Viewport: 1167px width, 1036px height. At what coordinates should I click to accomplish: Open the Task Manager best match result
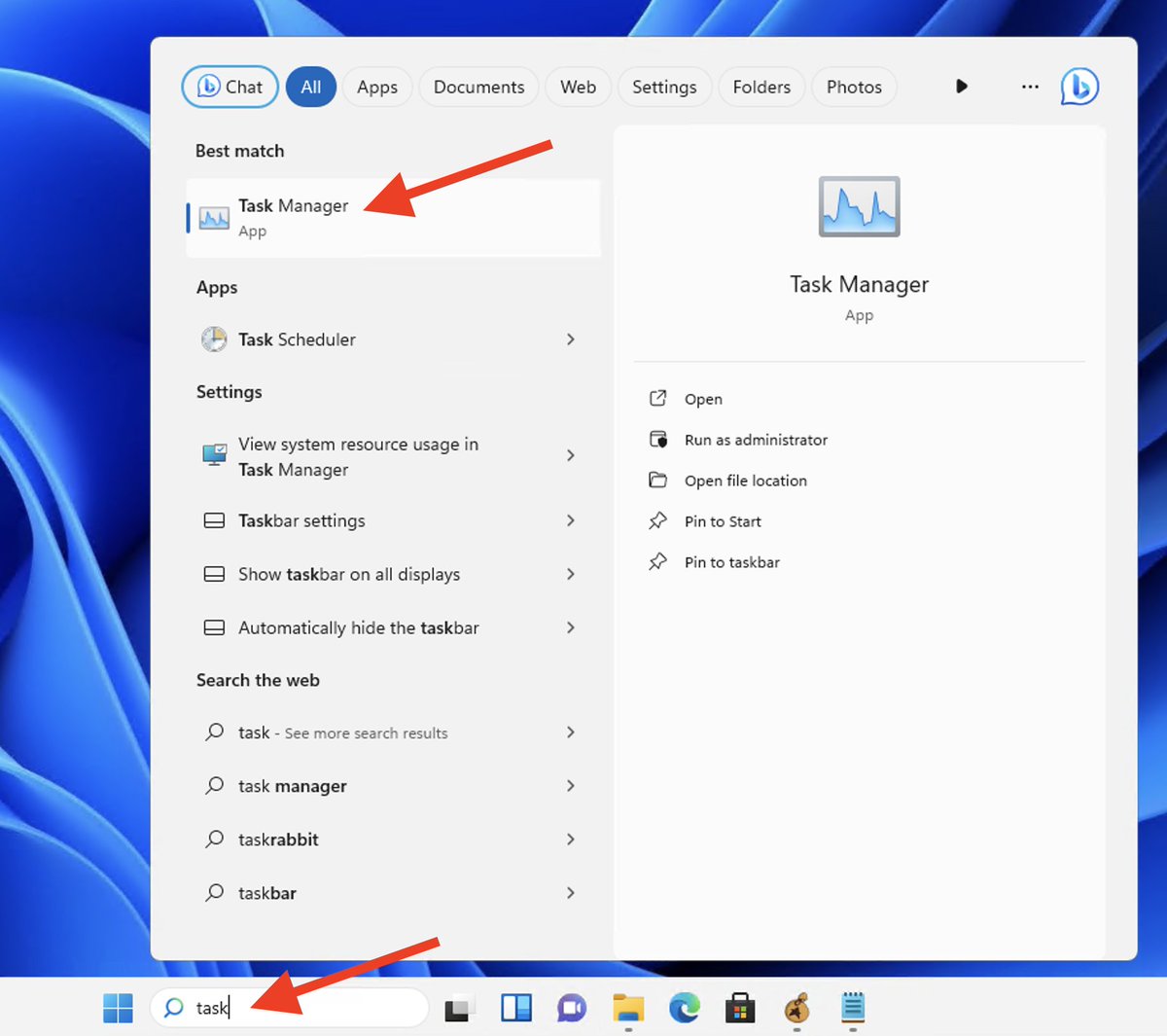[393, 218]
